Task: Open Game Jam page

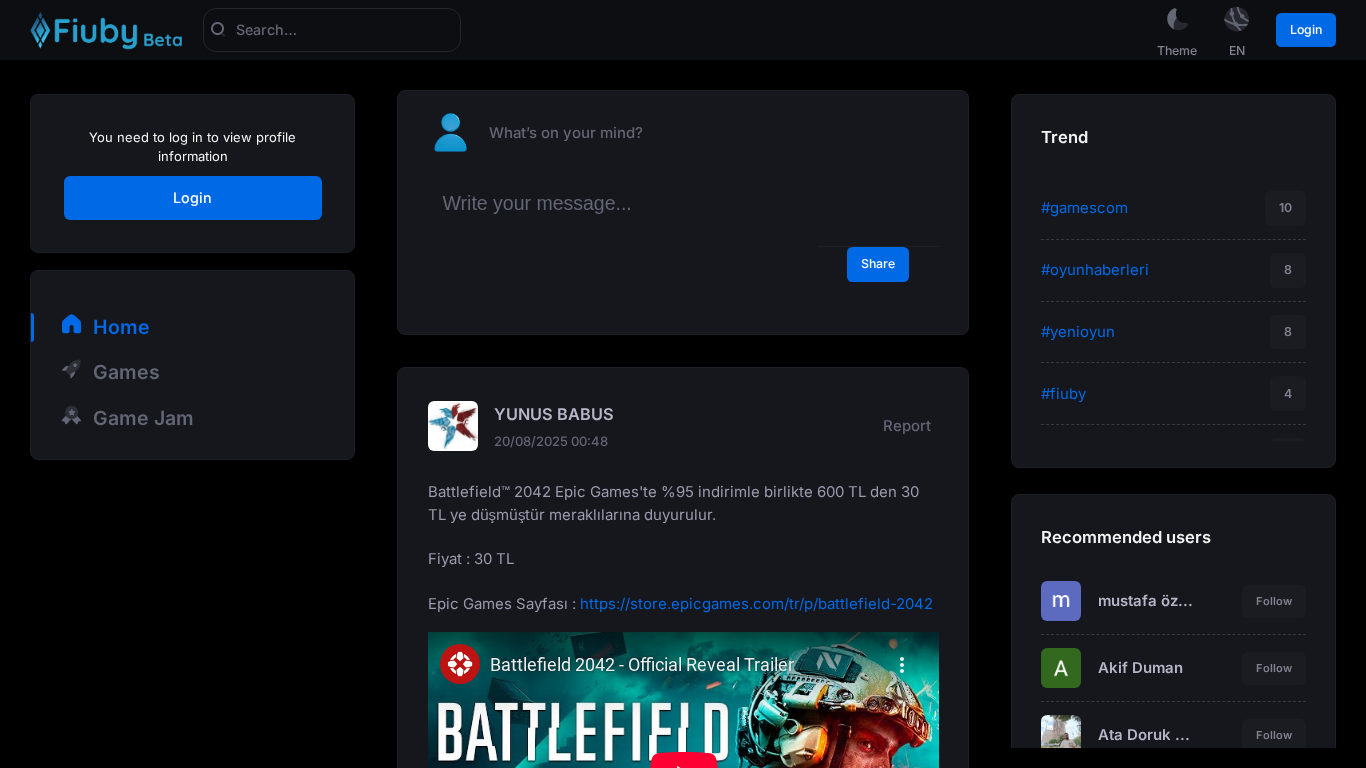Action: pyautogui.click(x=143, y=418)
